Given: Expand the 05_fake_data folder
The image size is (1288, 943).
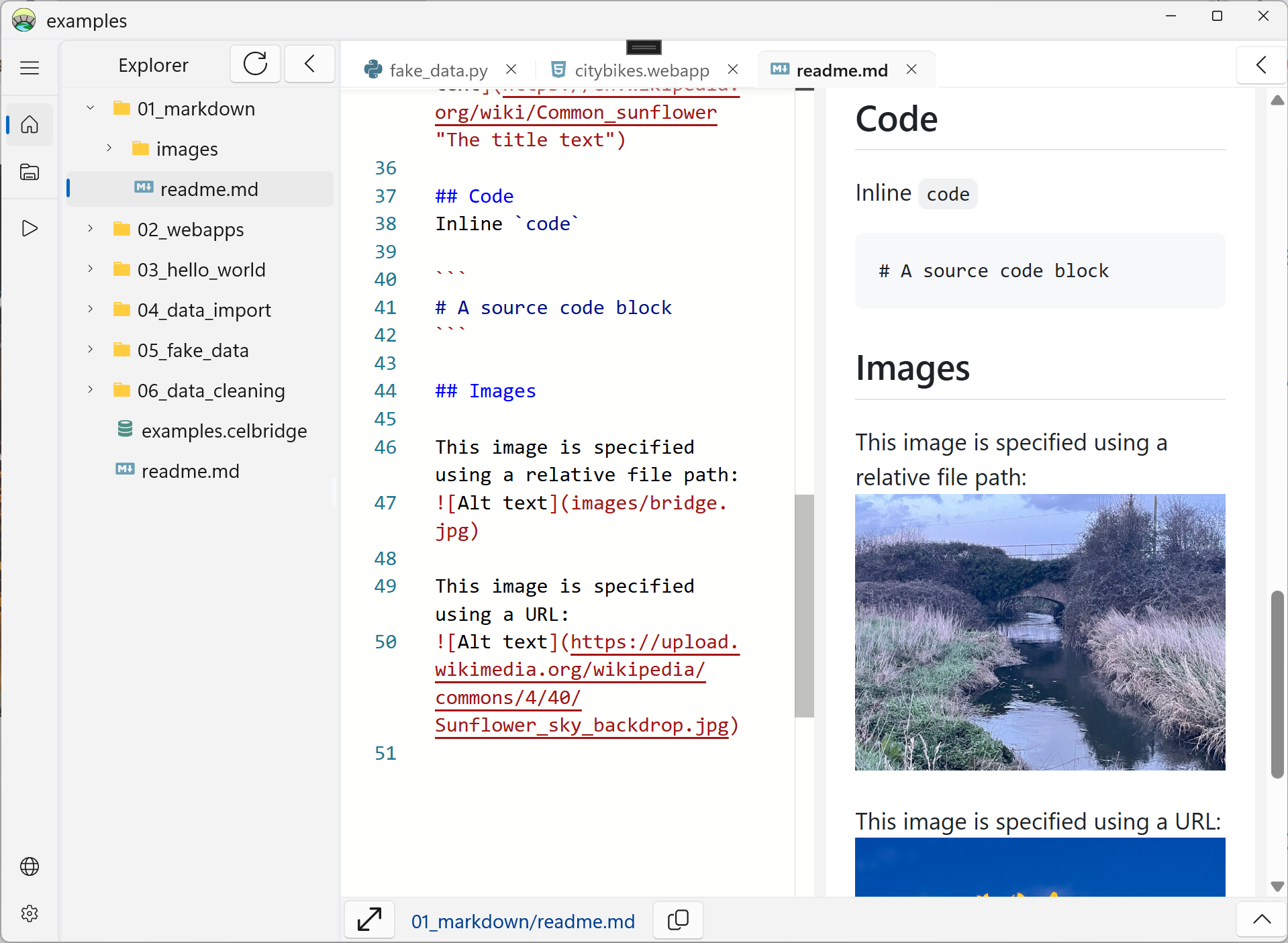Looking at the screenshot, I should coord(90,350).
